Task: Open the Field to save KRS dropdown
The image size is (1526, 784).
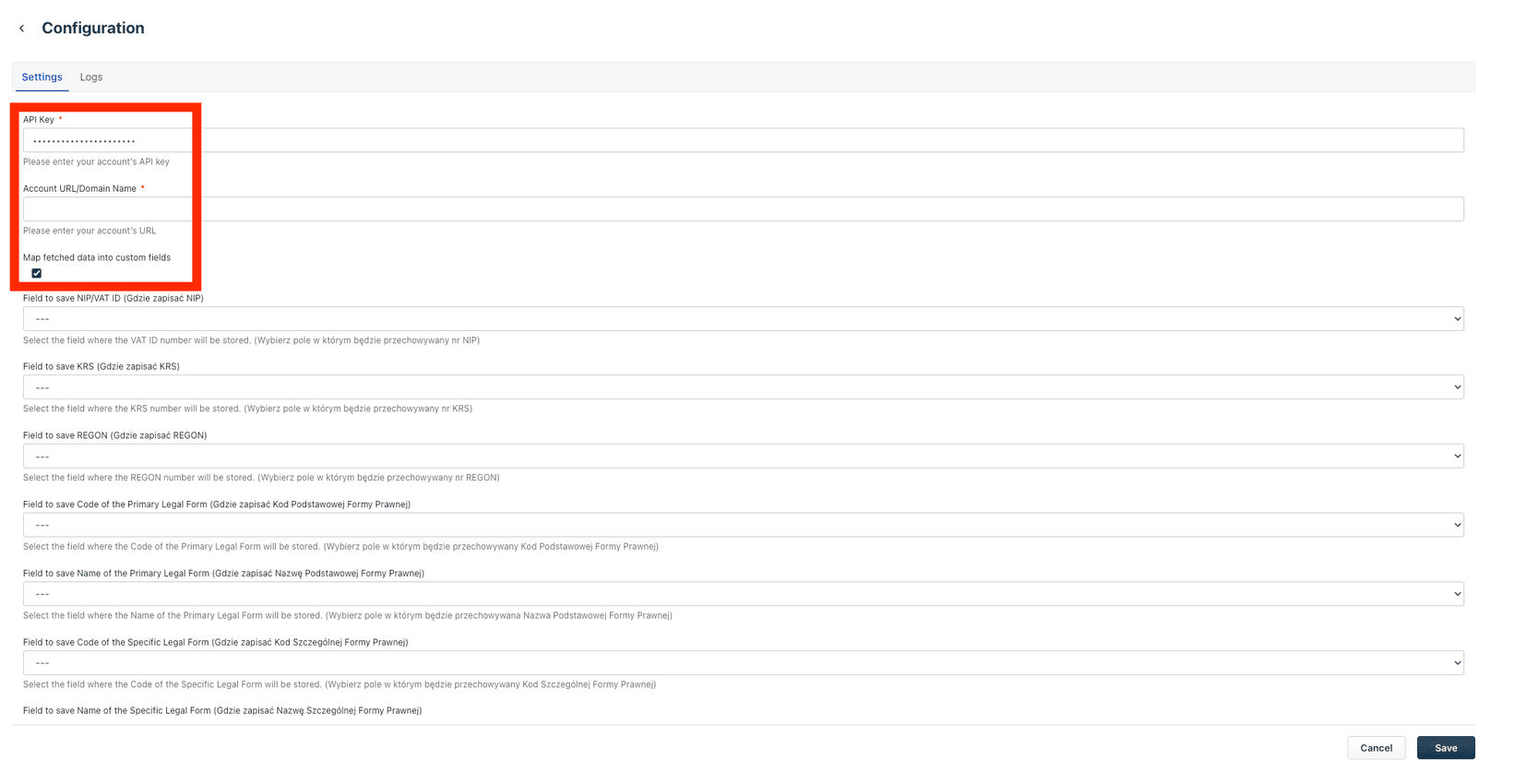Action: click(x=743, y=387)
